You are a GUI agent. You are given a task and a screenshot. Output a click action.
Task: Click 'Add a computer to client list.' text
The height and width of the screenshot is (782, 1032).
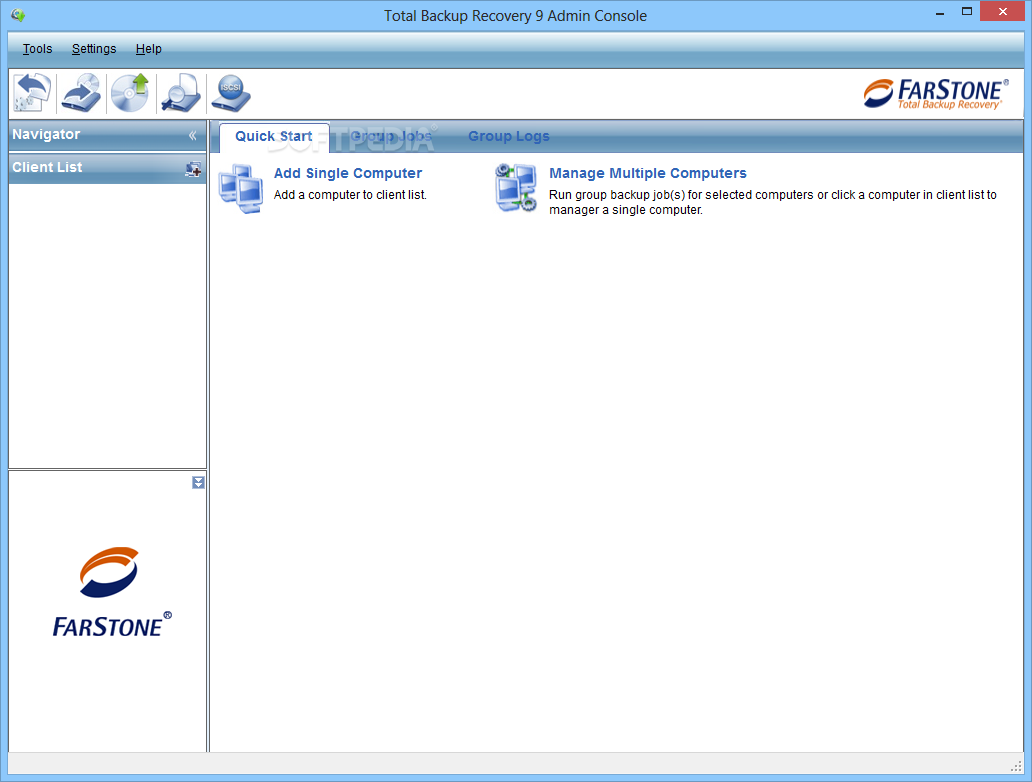coord(350,195)
